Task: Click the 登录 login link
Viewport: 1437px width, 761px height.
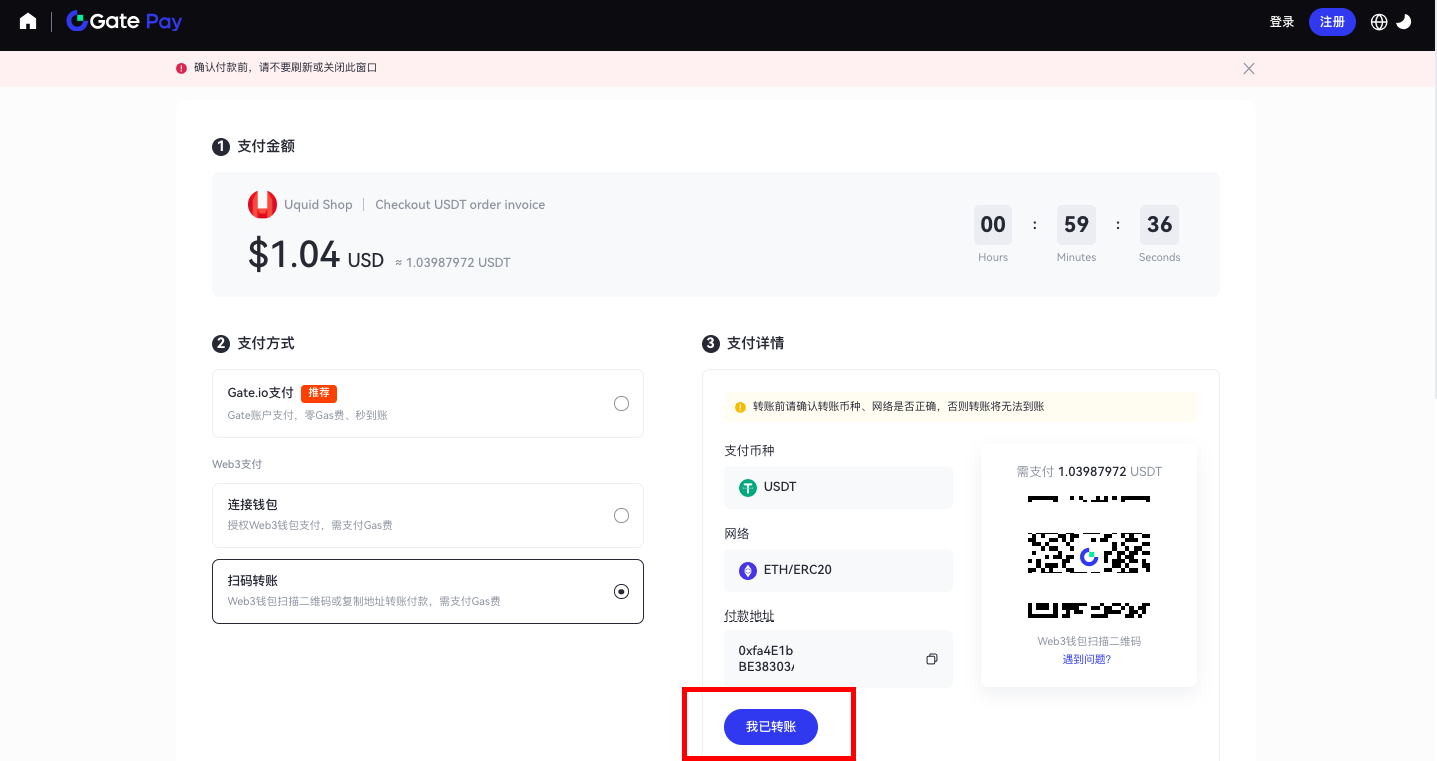Action: [1281, 22]
